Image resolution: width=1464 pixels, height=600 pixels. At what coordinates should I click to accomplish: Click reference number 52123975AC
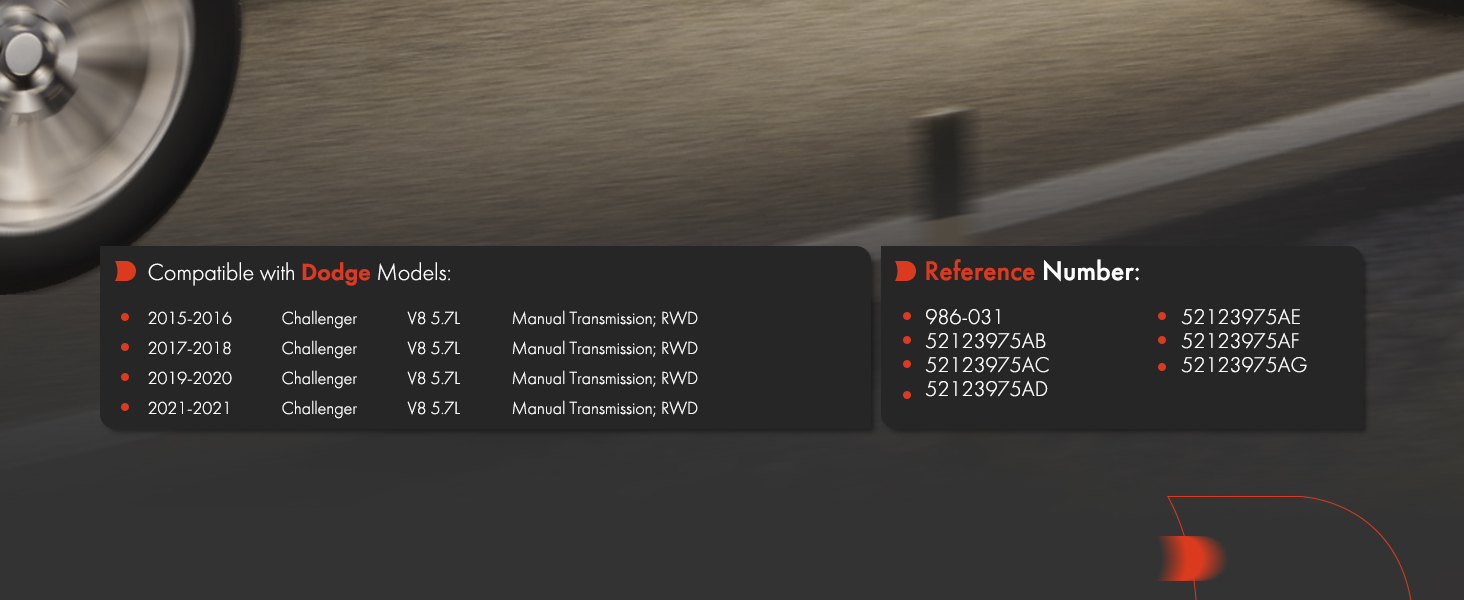[x=987, y=365]
